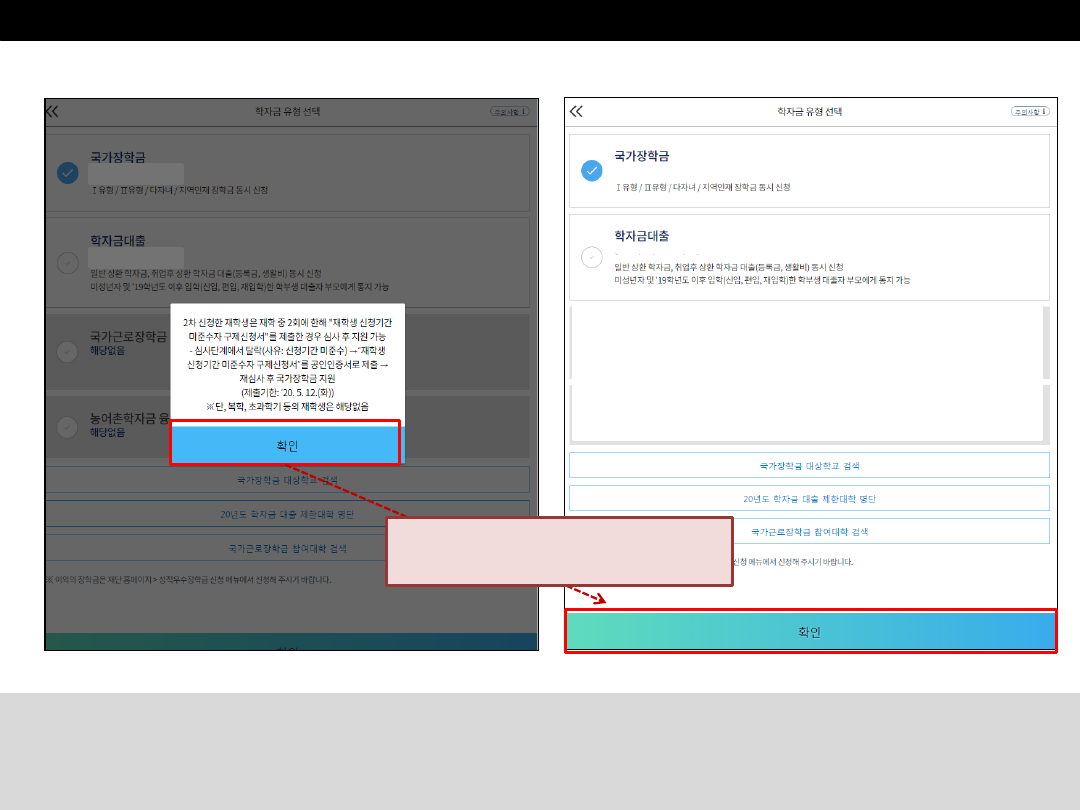Open 주의사항 info badge in right screen
The width and height of the screenshot is (1080, 810).
1032,112
